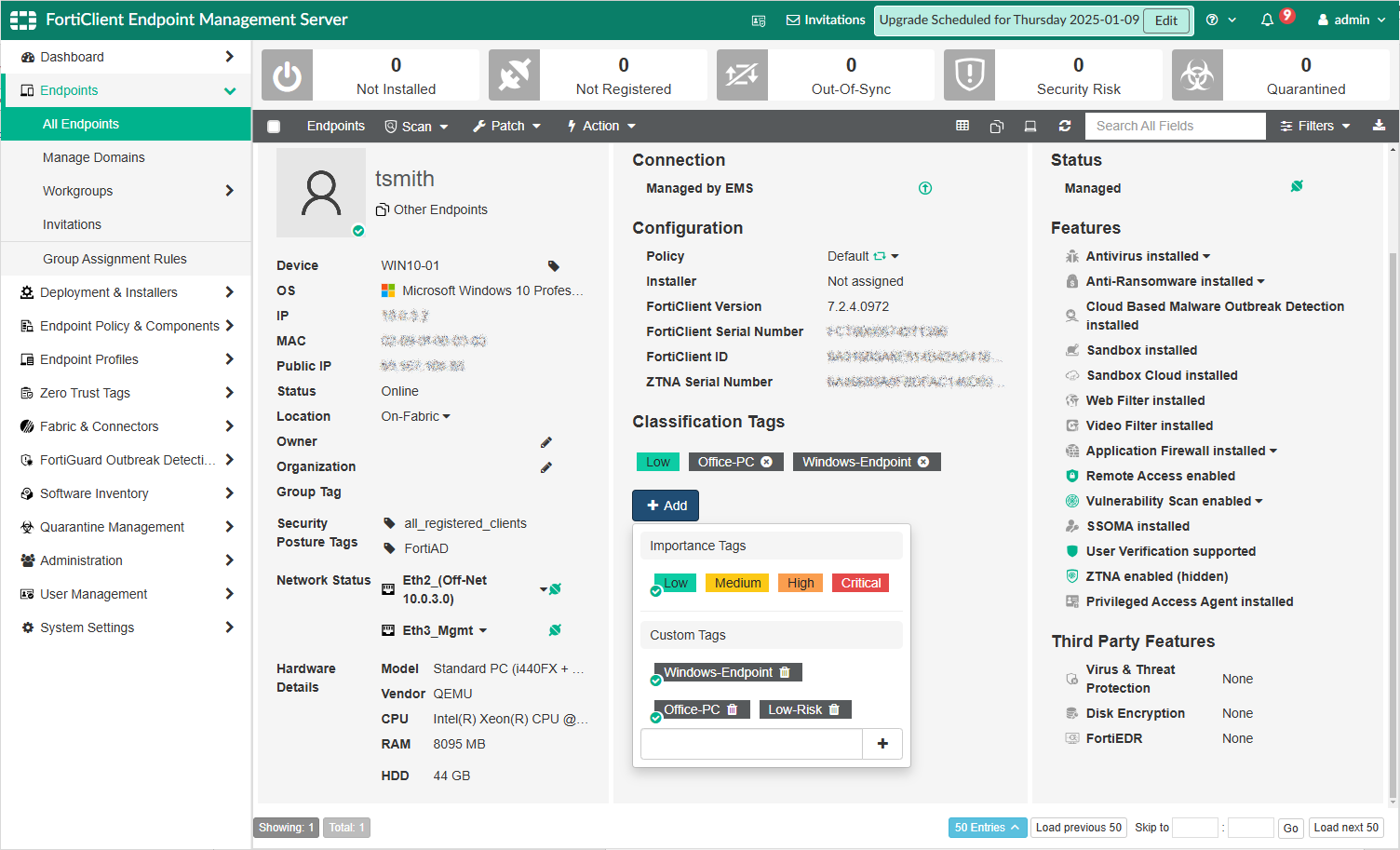This screenshot has width=1400, height=850.
Task: Toggle the select-all endpoints checkbox
Action: tap(274, 127)
